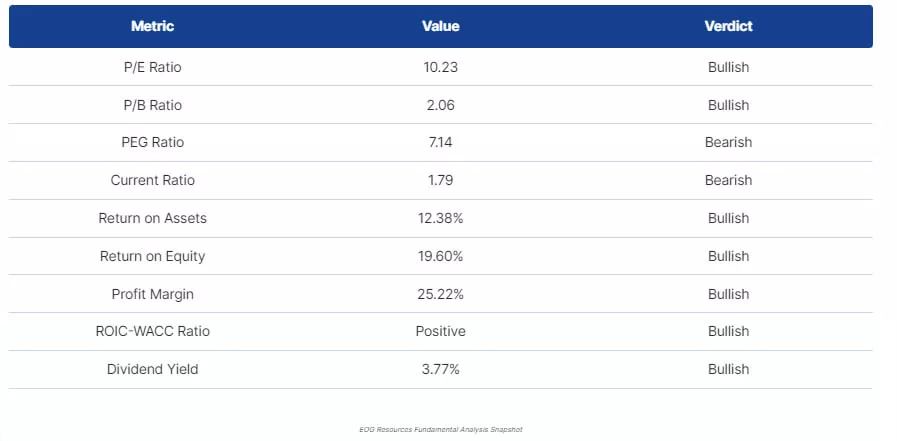The height and width of the screenshot is (441, 897).
Task: Click the Positive ROIC-WACC Ratio value
Action: pyautogui.click(x=440, y=331)
